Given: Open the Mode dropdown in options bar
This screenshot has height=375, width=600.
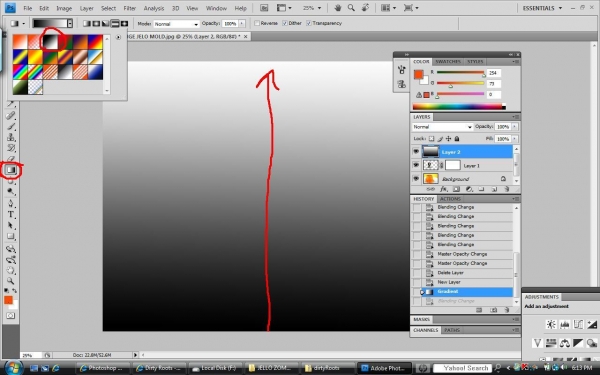Looking at the screenshot, I should (176, 24).
